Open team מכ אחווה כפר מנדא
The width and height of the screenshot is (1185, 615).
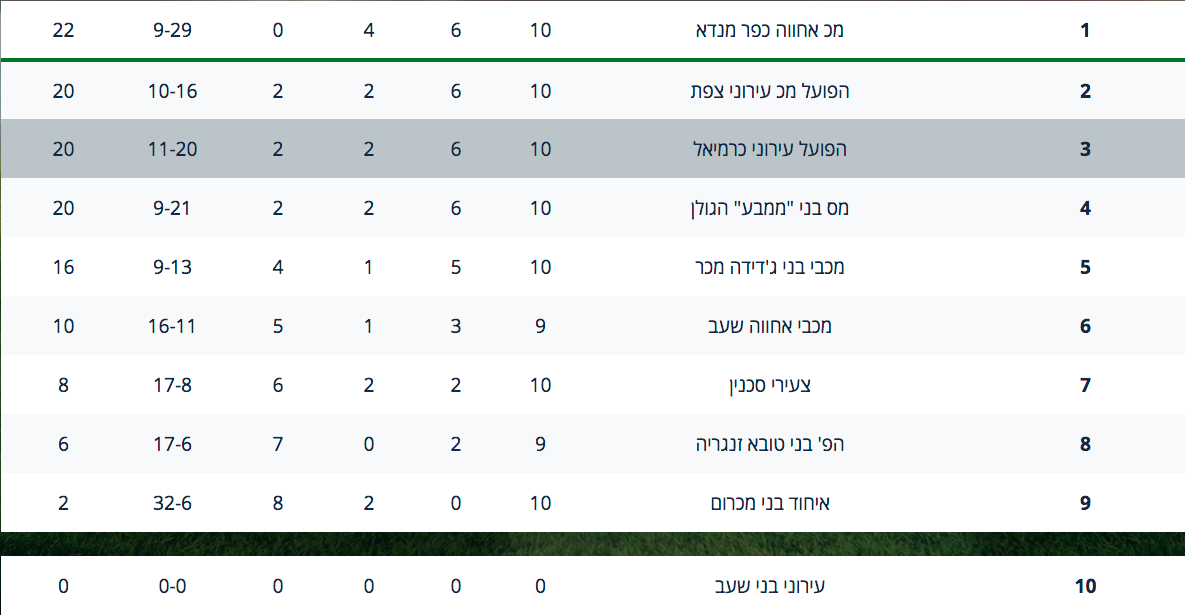coord(769,30)
